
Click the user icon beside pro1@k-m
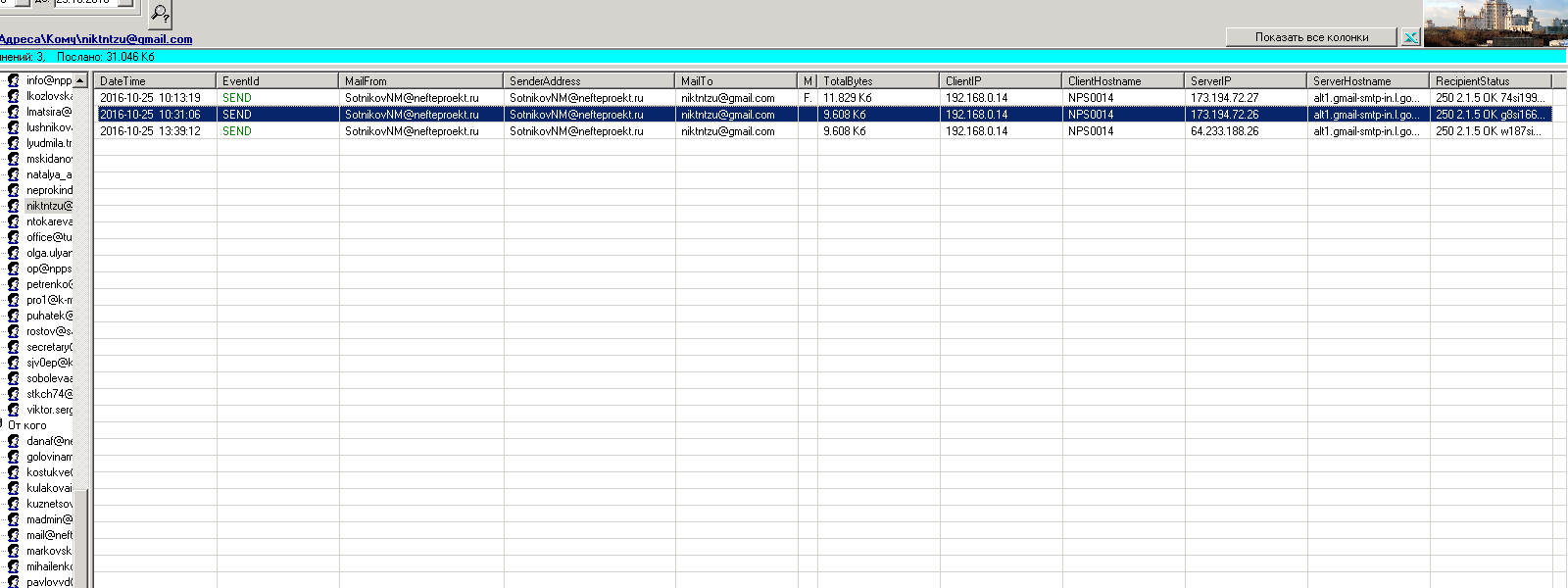(14, 300)
